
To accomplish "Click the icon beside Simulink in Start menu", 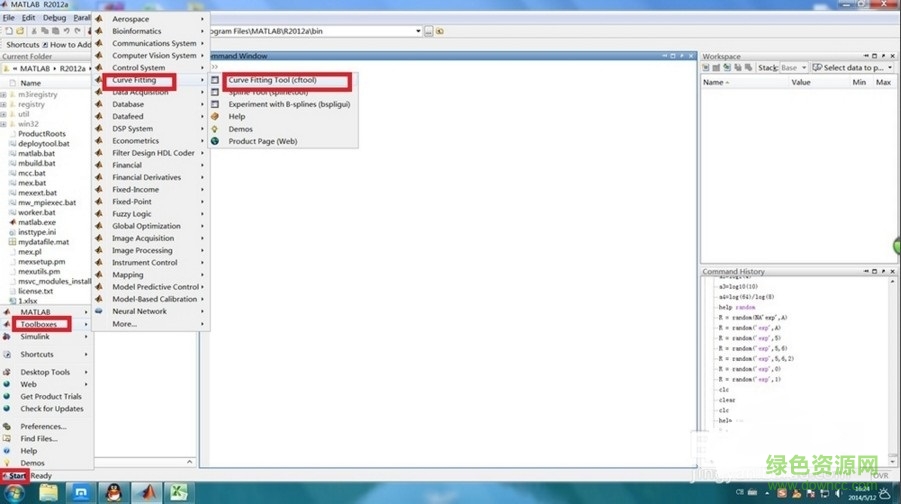I will click(7, 337).
